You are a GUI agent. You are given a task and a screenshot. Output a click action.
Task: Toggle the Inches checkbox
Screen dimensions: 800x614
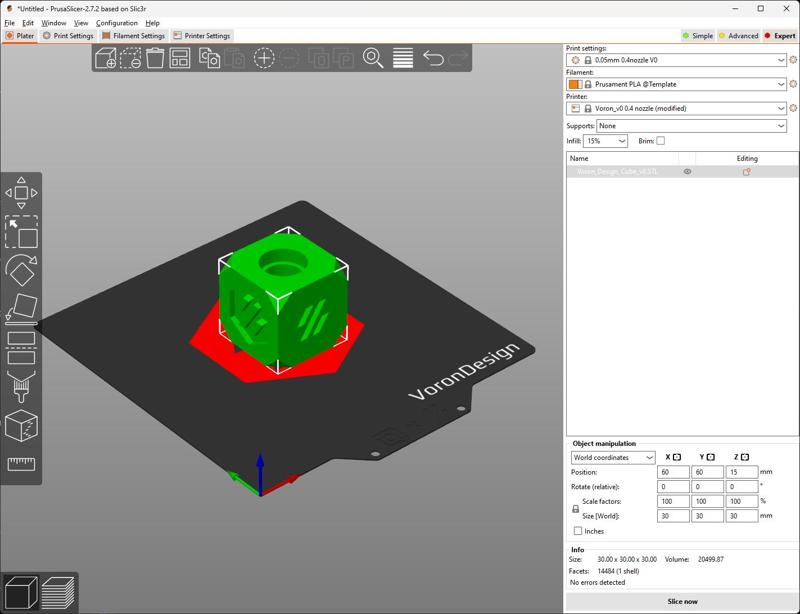pyautogui.click(x=578, y=531)
